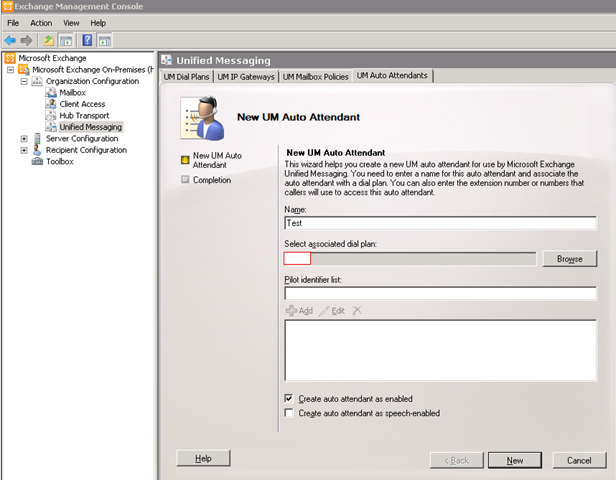
Task: Open the View menu
Action: coord(71,23)
